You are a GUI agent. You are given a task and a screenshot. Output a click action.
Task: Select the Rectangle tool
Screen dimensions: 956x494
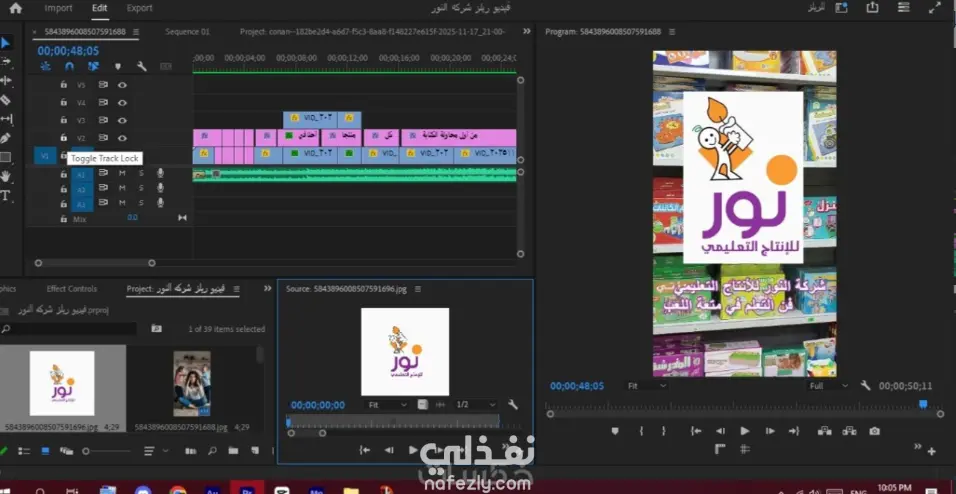(5, 157)
